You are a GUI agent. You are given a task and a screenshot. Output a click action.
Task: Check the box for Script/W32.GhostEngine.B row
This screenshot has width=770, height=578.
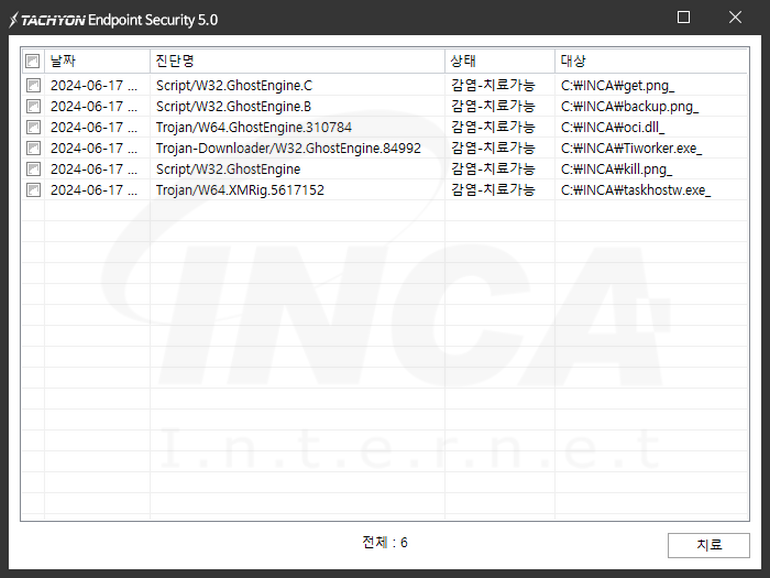click(x=33, y=106)
